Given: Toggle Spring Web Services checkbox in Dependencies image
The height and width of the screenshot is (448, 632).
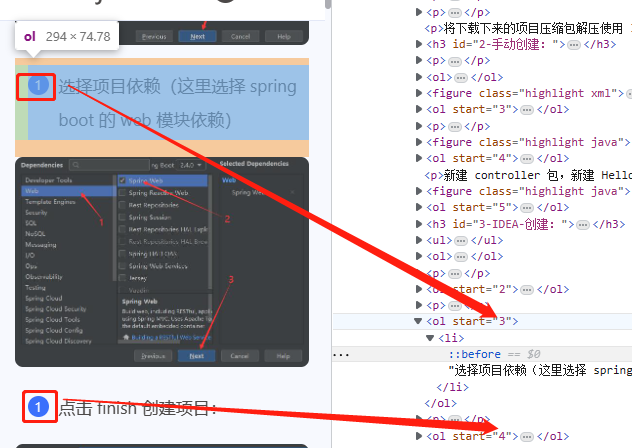Looking at the screenshot, I should 122,266.
